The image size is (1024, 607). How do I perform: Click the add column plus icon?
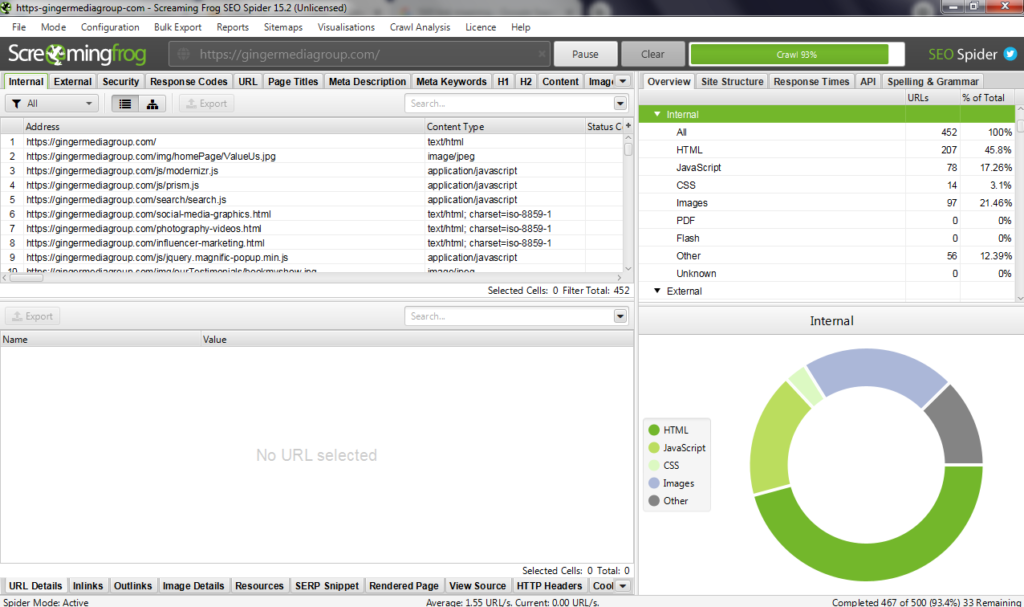point(628,125)
